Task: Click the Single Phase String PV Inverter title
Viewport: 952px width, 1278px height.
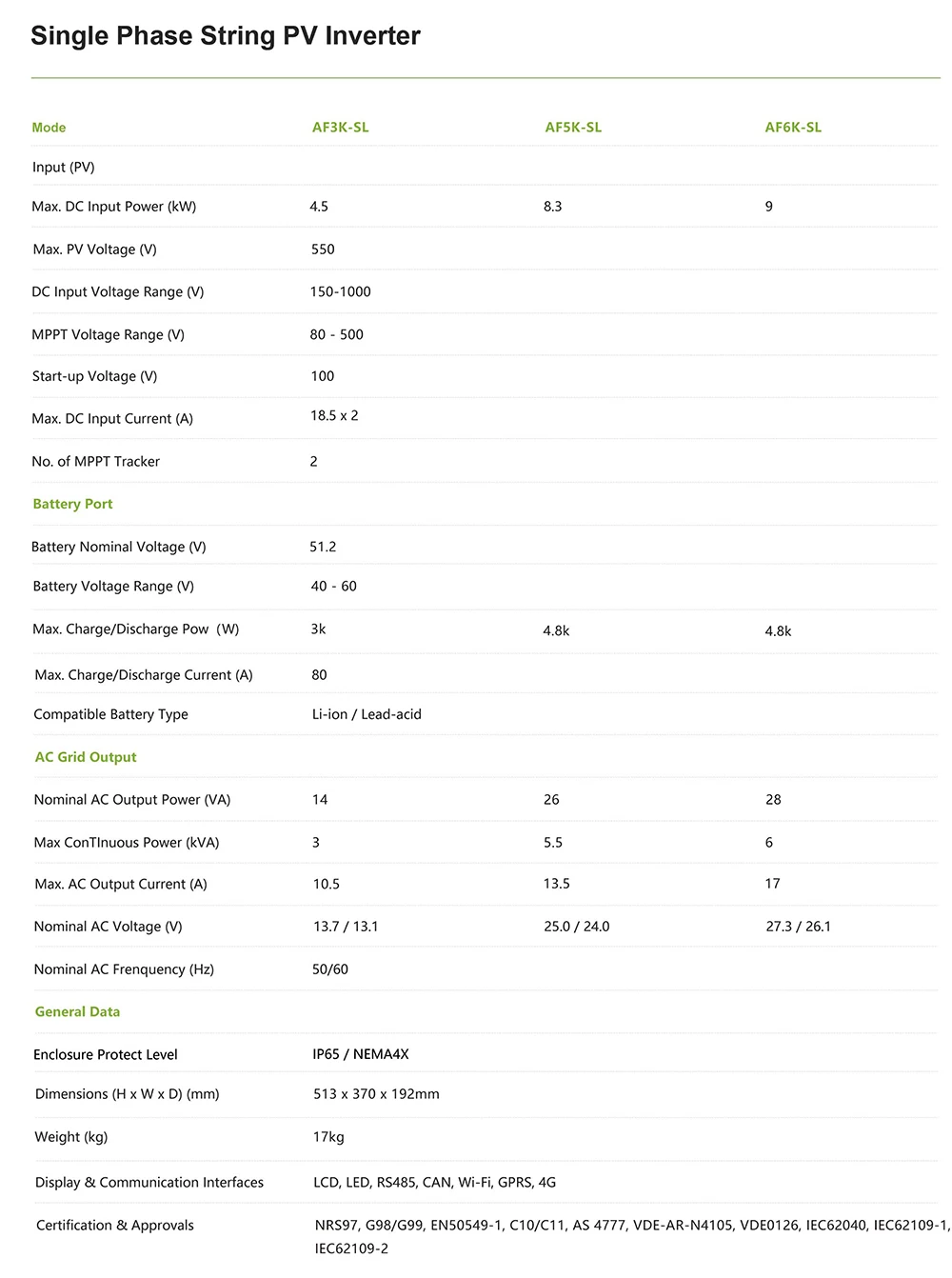Action: tap(225, 36)
